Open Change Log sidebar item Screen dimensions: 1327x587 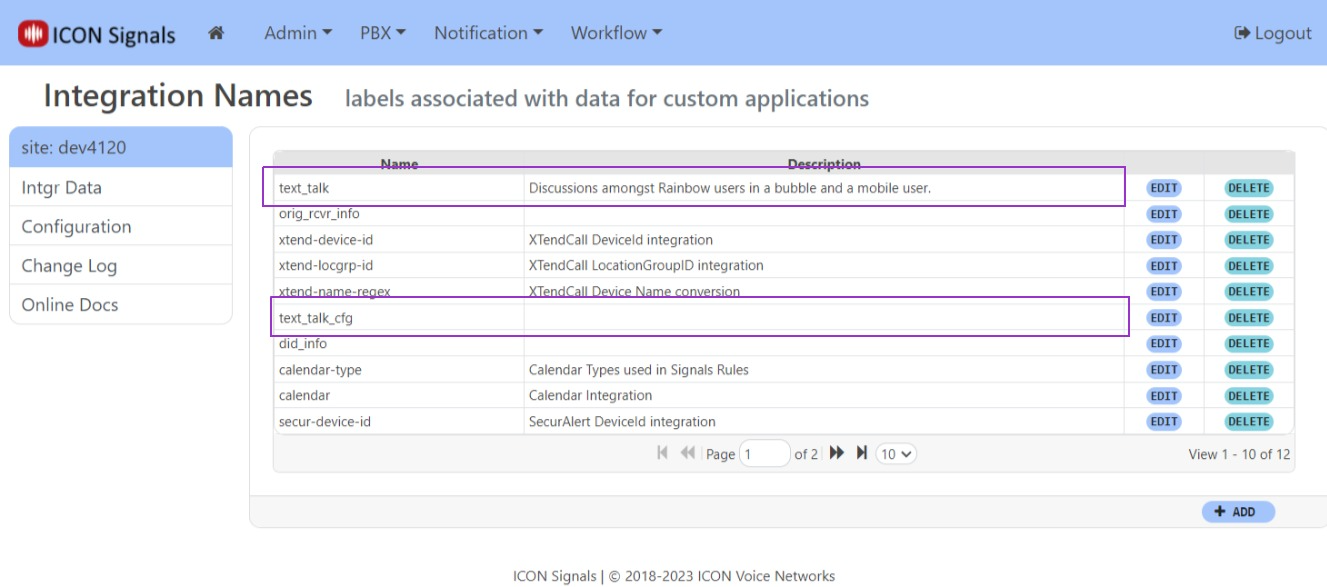[x=69, y=265]
